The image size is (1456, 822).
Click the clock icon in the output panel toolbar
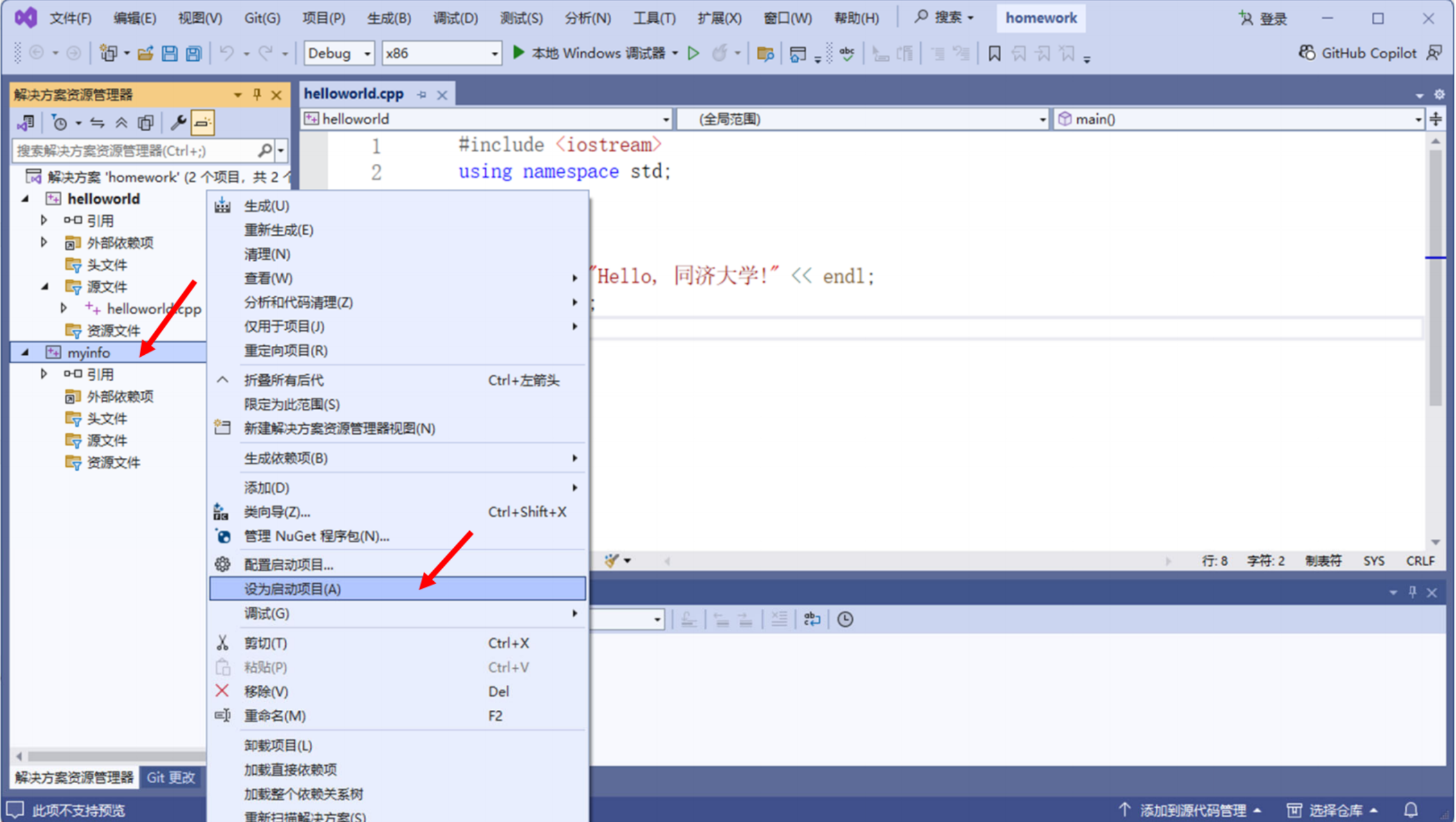[845, 620]
